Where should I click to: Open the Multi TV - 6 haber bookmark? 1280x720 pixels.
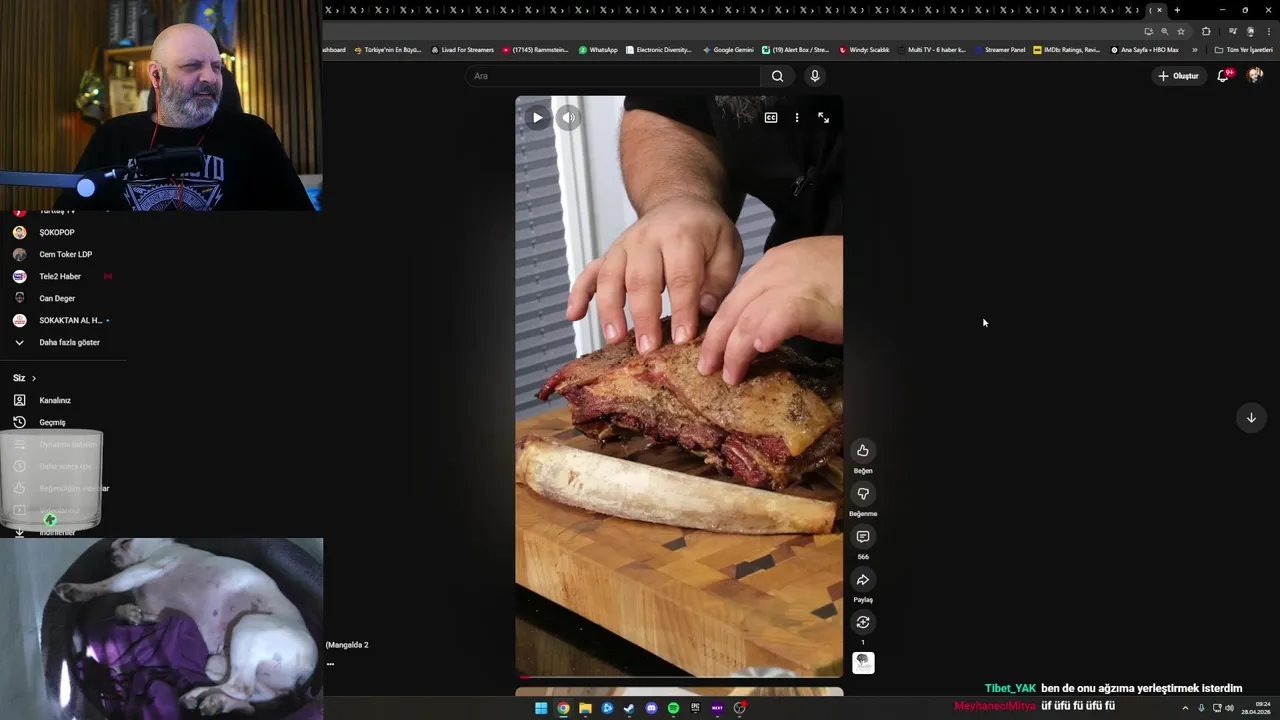pos(932,49)
